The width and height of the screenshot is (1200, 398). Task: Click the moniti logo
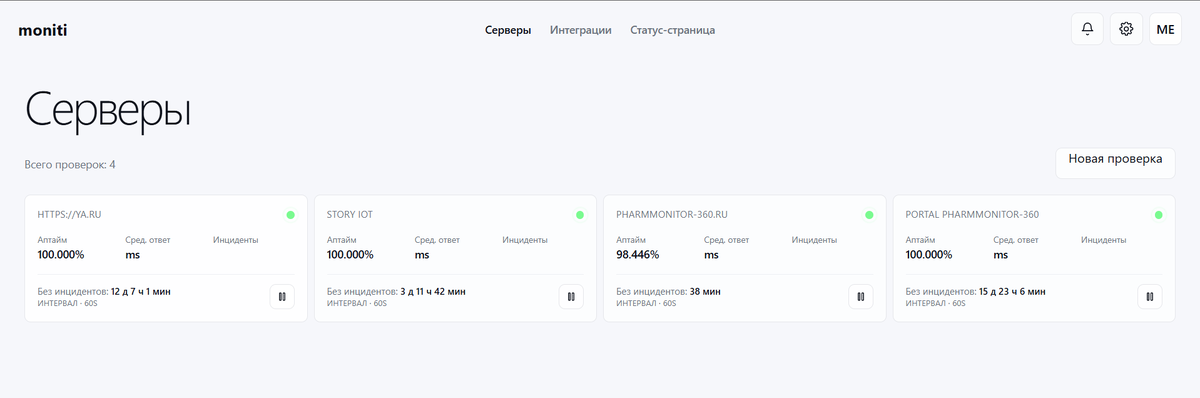tap(43, 30)
